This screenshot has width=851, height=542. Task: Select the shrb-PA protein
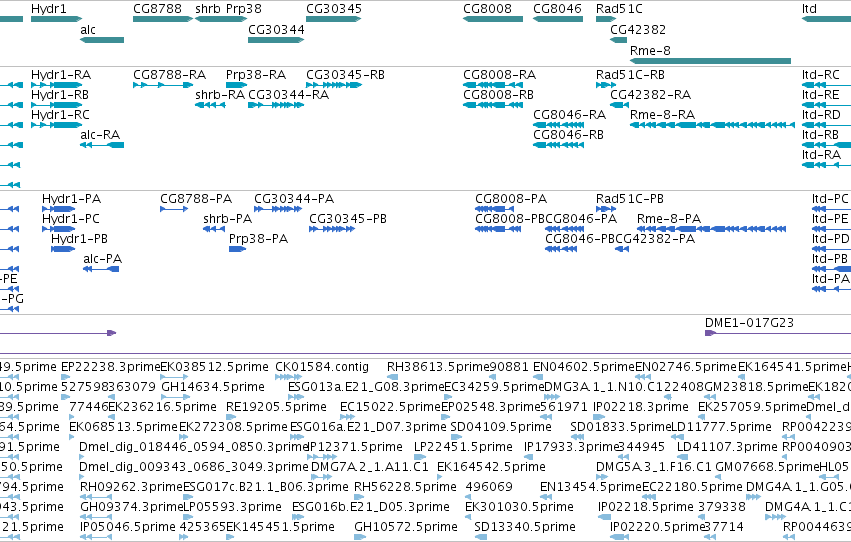tap(214, 229)
